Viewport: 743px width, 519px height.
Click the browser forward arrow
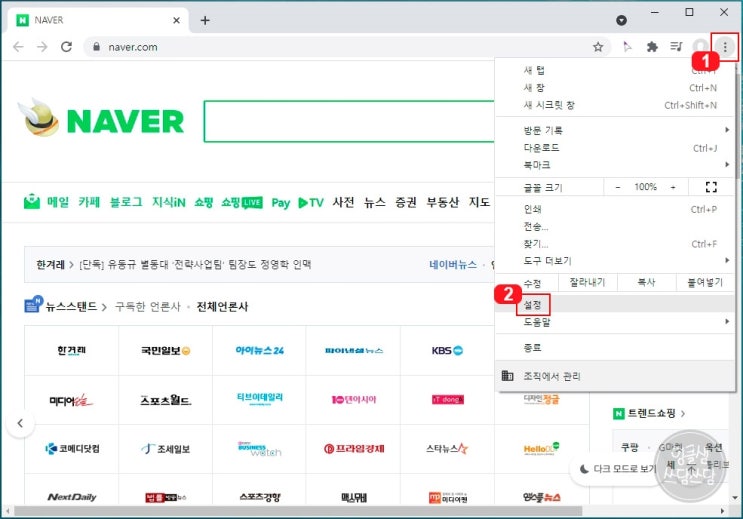pos(42,47)
